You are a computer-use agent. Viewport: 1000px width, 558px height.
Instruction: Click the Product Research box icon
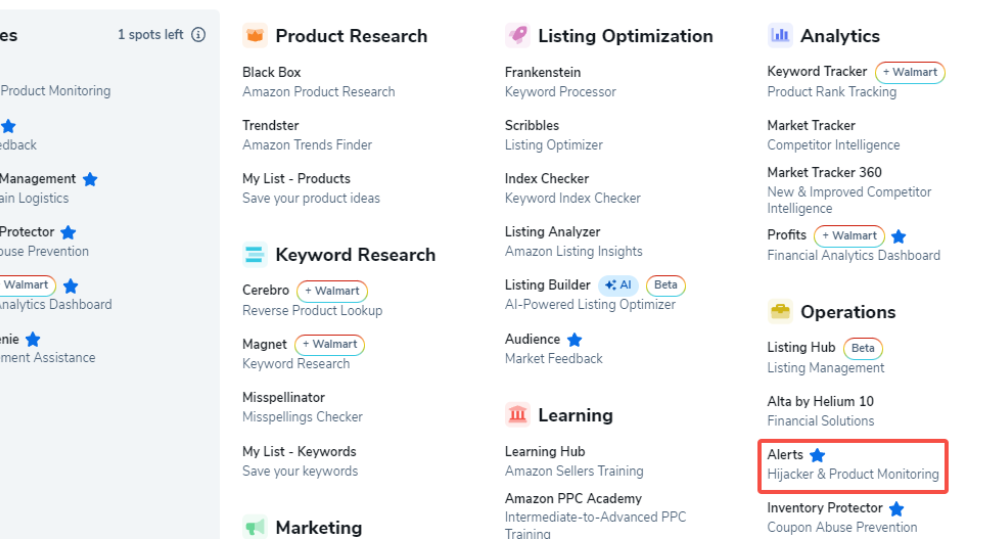pos(255,36)
